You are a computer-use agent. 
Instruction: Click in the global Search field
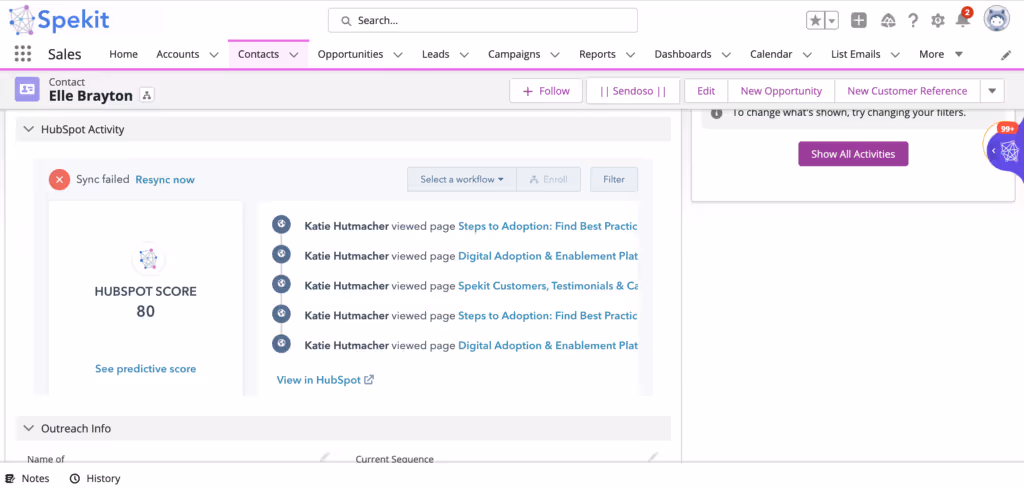coord(483,20)
